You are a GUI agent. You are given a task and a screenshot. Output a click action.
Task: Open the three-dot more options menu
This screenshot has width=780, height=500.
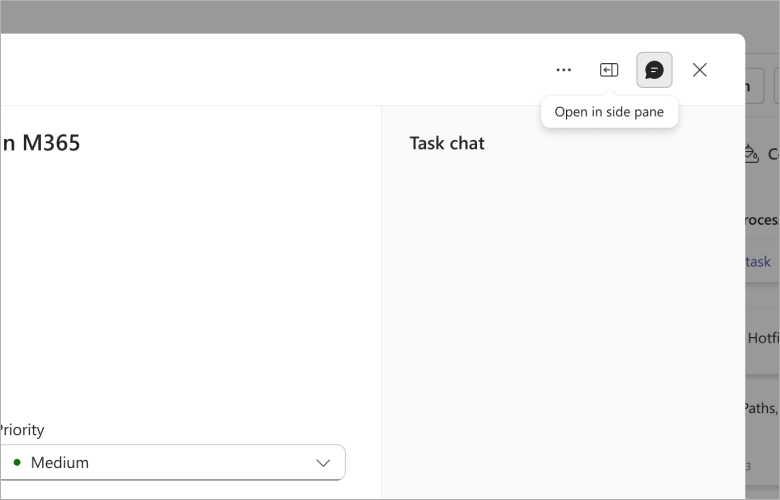[564, 70]
